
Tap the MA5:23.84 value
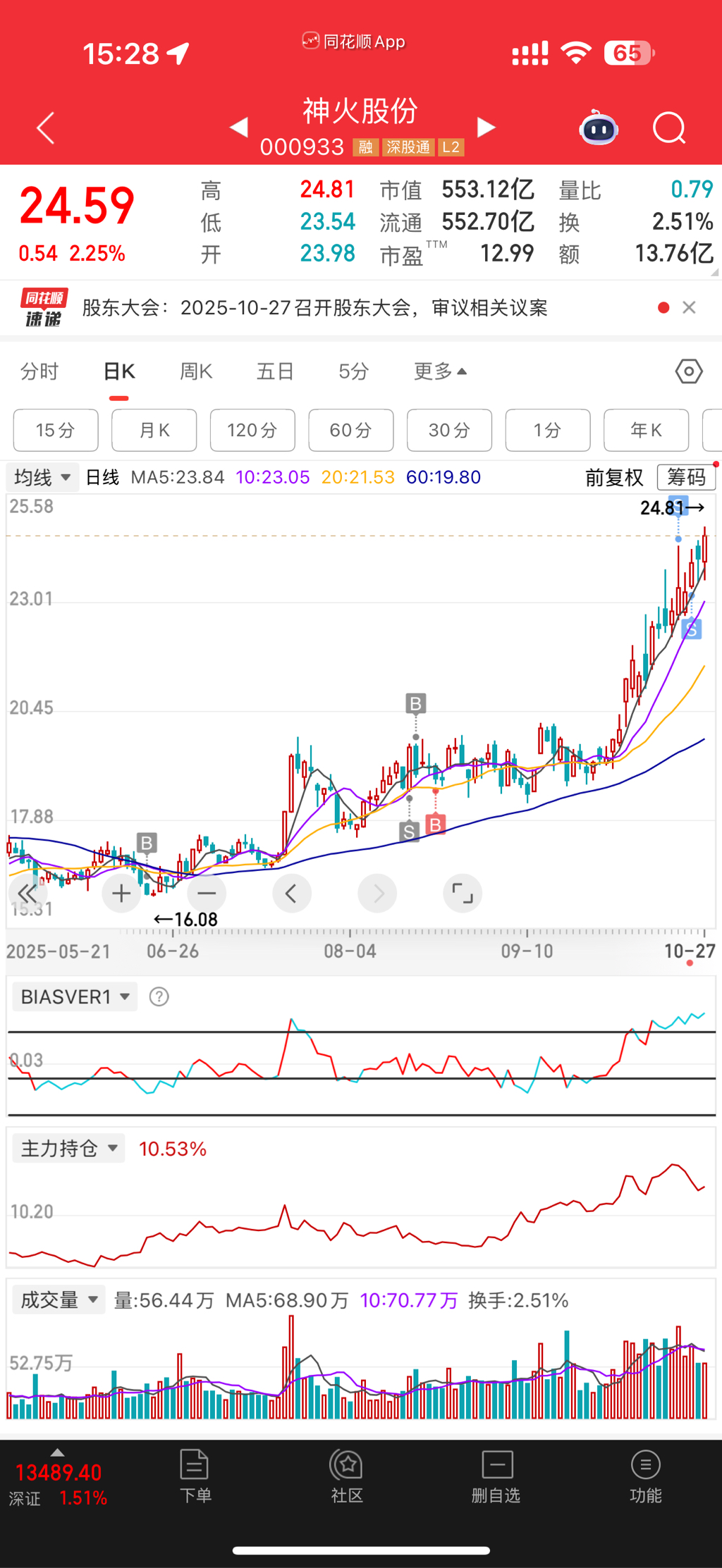pyautogui.click(x=178, y=477)
